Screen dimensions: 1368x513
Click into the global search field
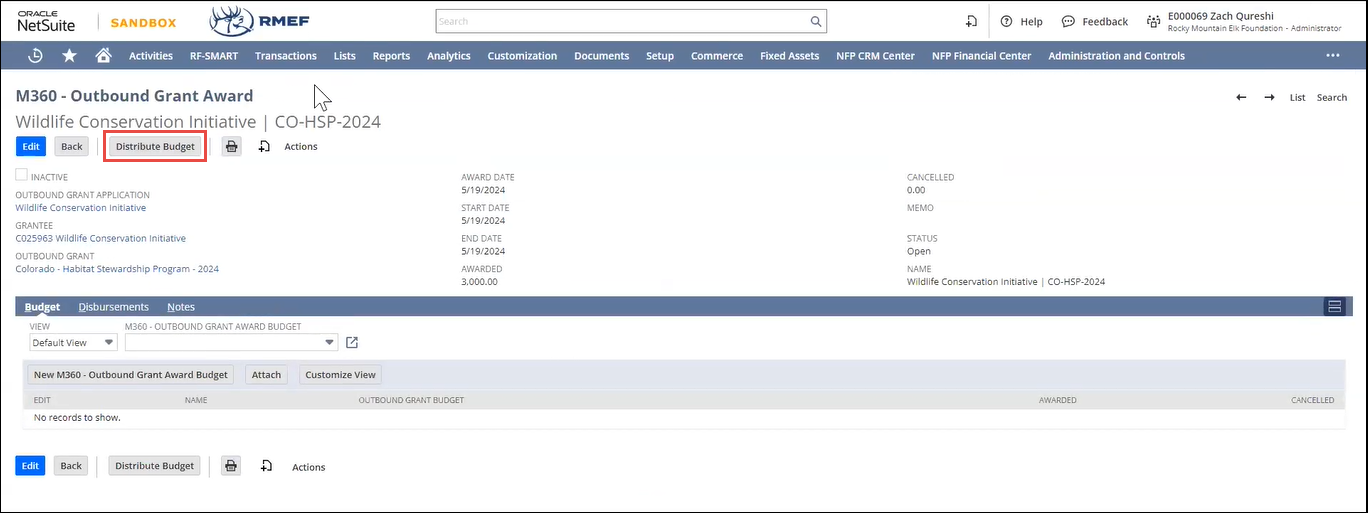pyautogui.click(x=620, y=21)
